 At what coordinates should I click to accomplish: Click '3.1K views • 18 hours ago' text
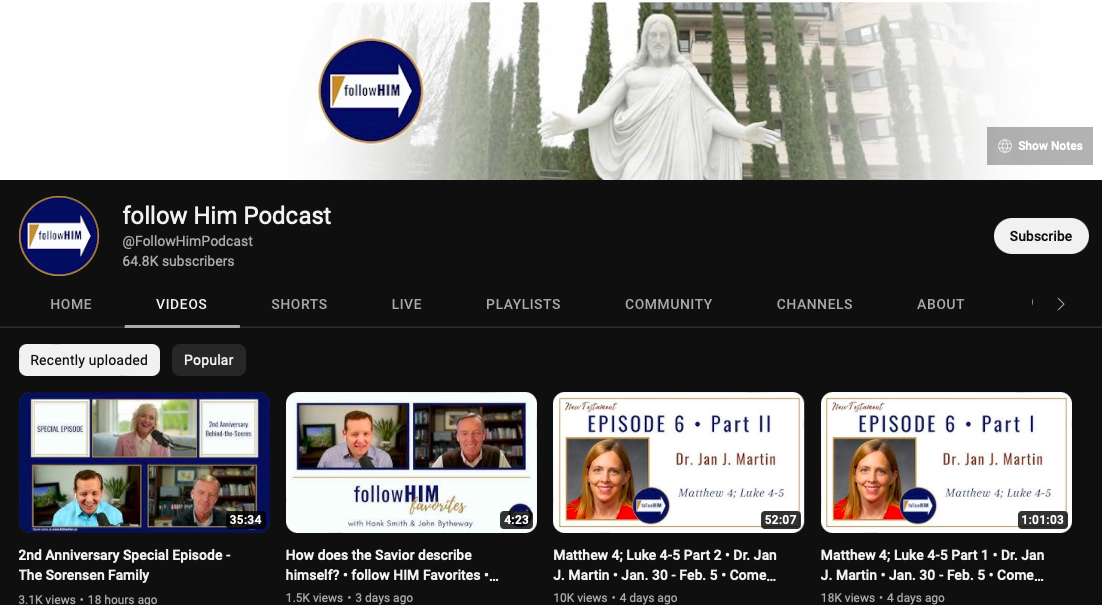88,599
